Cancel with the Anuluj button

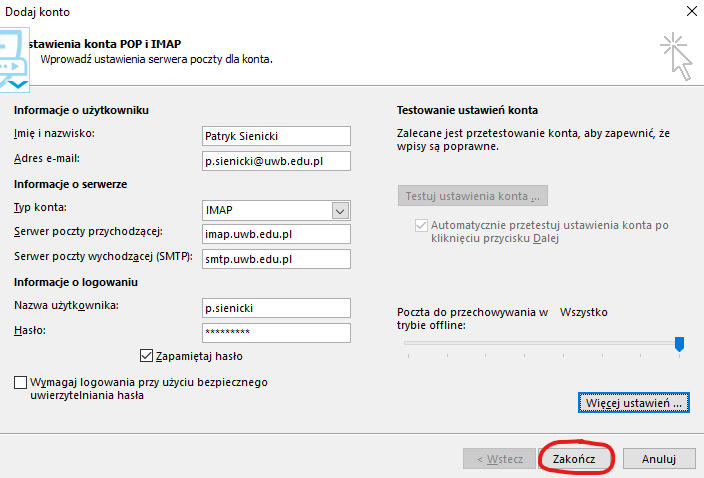tap(659, 459)
